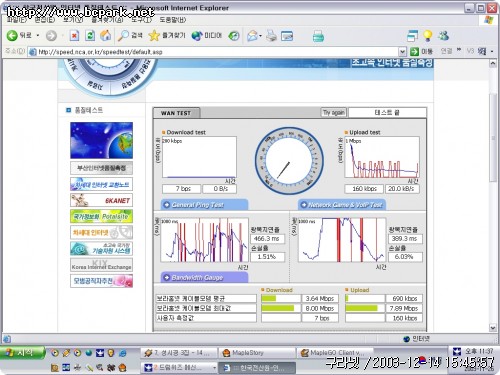Click the 7.89 Mbps upload maximum value
This screenshot has width=500, height=375.
tap(403, 308)
